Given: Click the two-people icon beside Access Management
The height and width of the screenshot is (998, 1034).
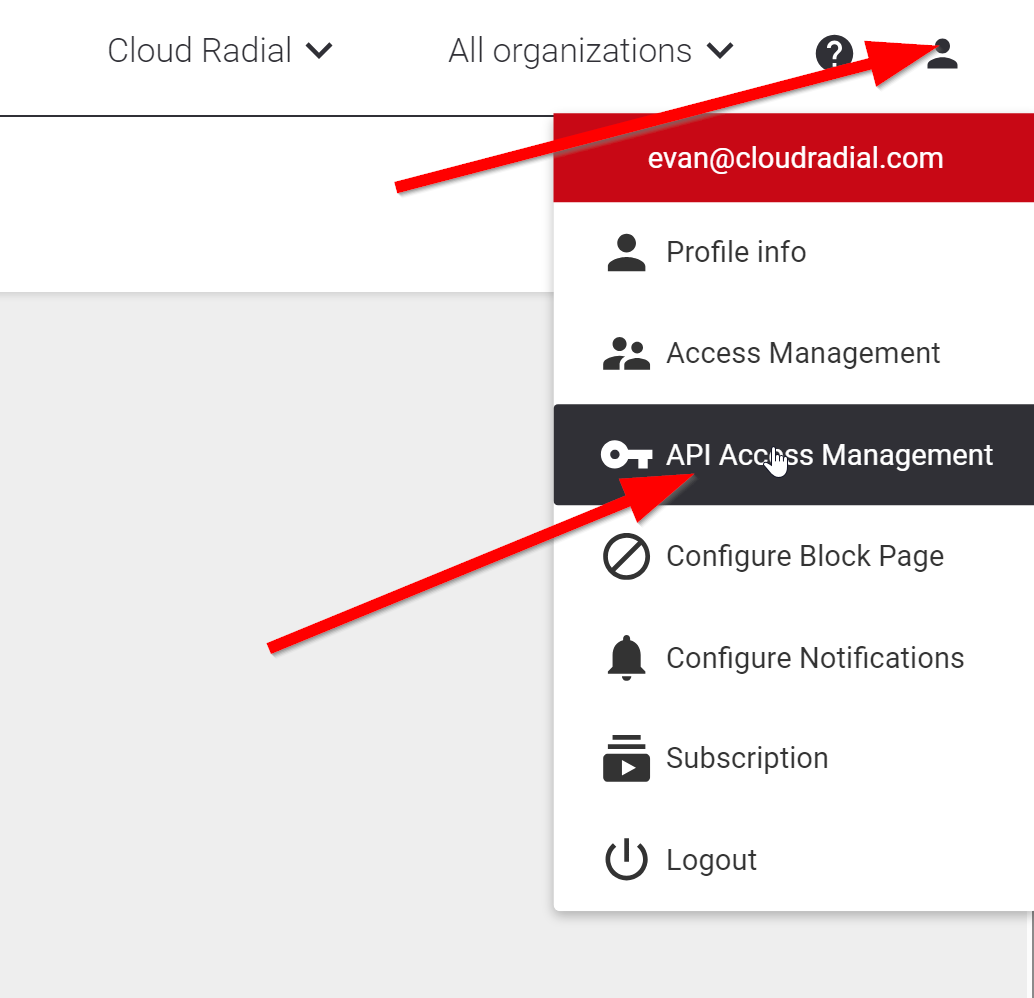Looking at the screenshot, I should tap(627, 353).
